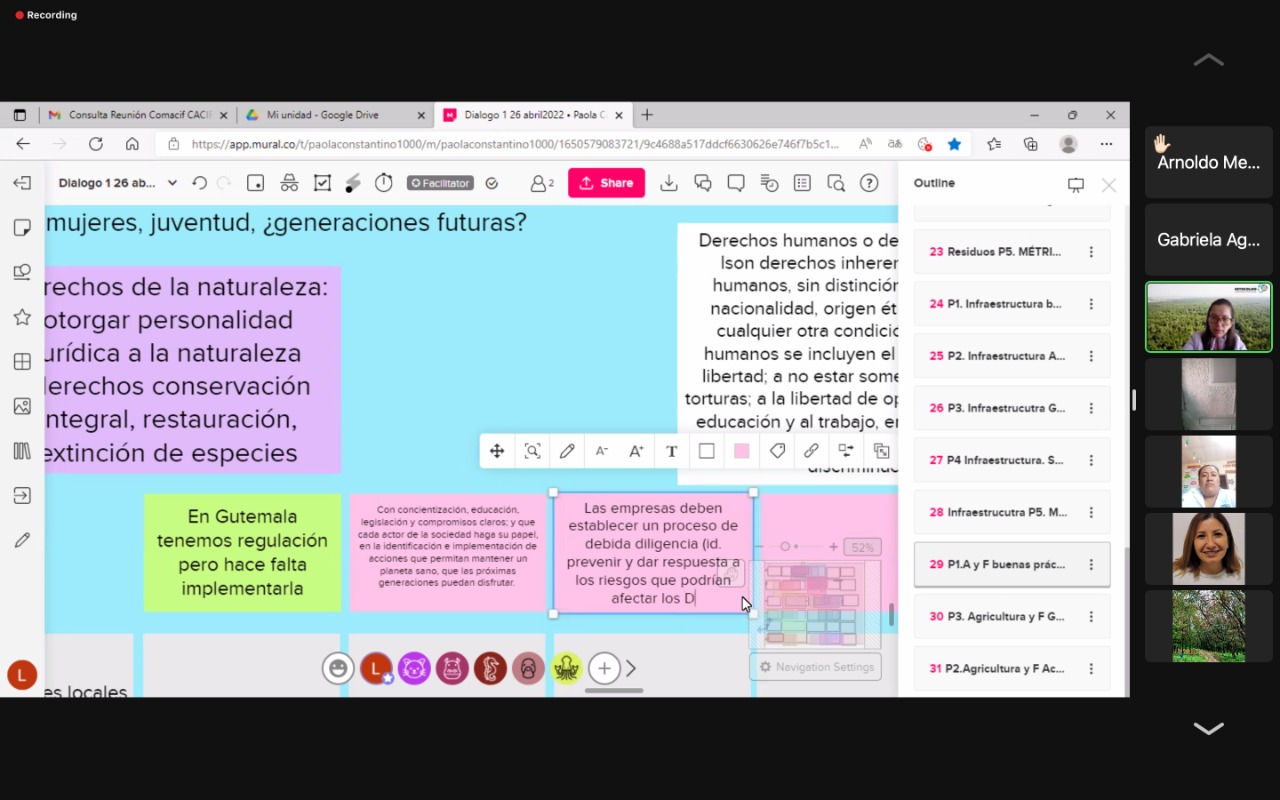Image resolution: width=1280 pixels, height=800 pixels.
Task: Open the timer tool
Action: click(384, 183)
